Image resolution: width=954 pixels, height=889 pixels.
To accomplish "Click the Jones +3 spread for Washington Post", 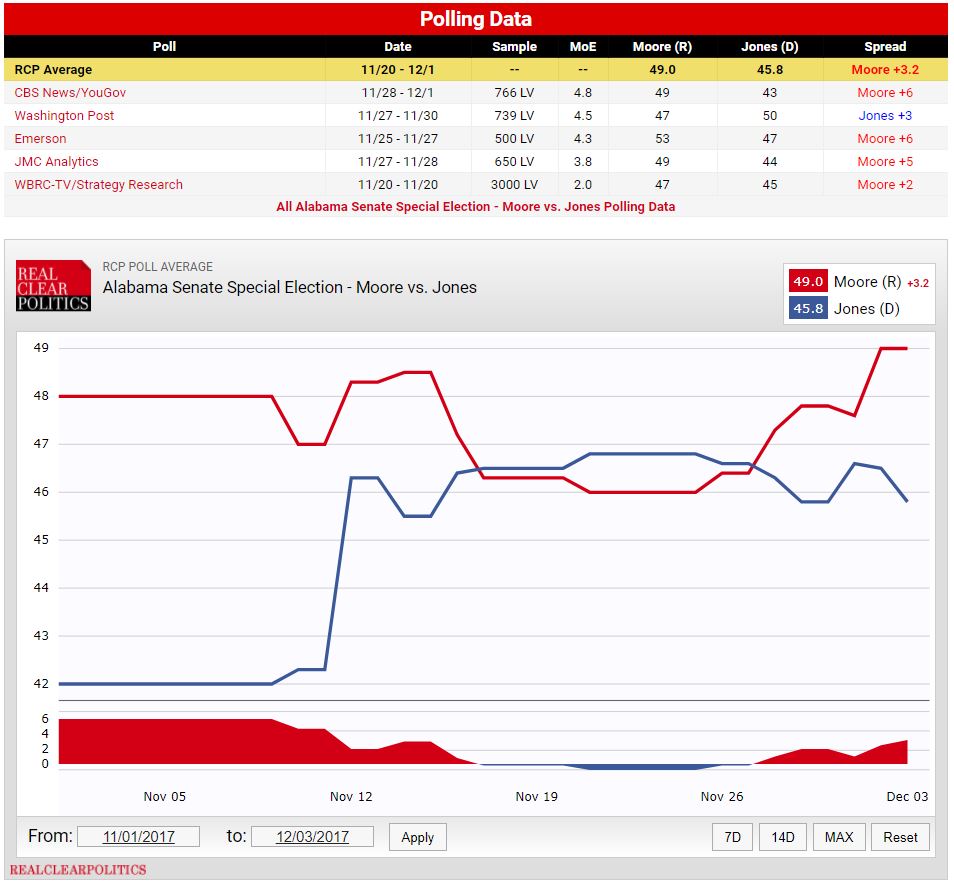I will point(885,116).
